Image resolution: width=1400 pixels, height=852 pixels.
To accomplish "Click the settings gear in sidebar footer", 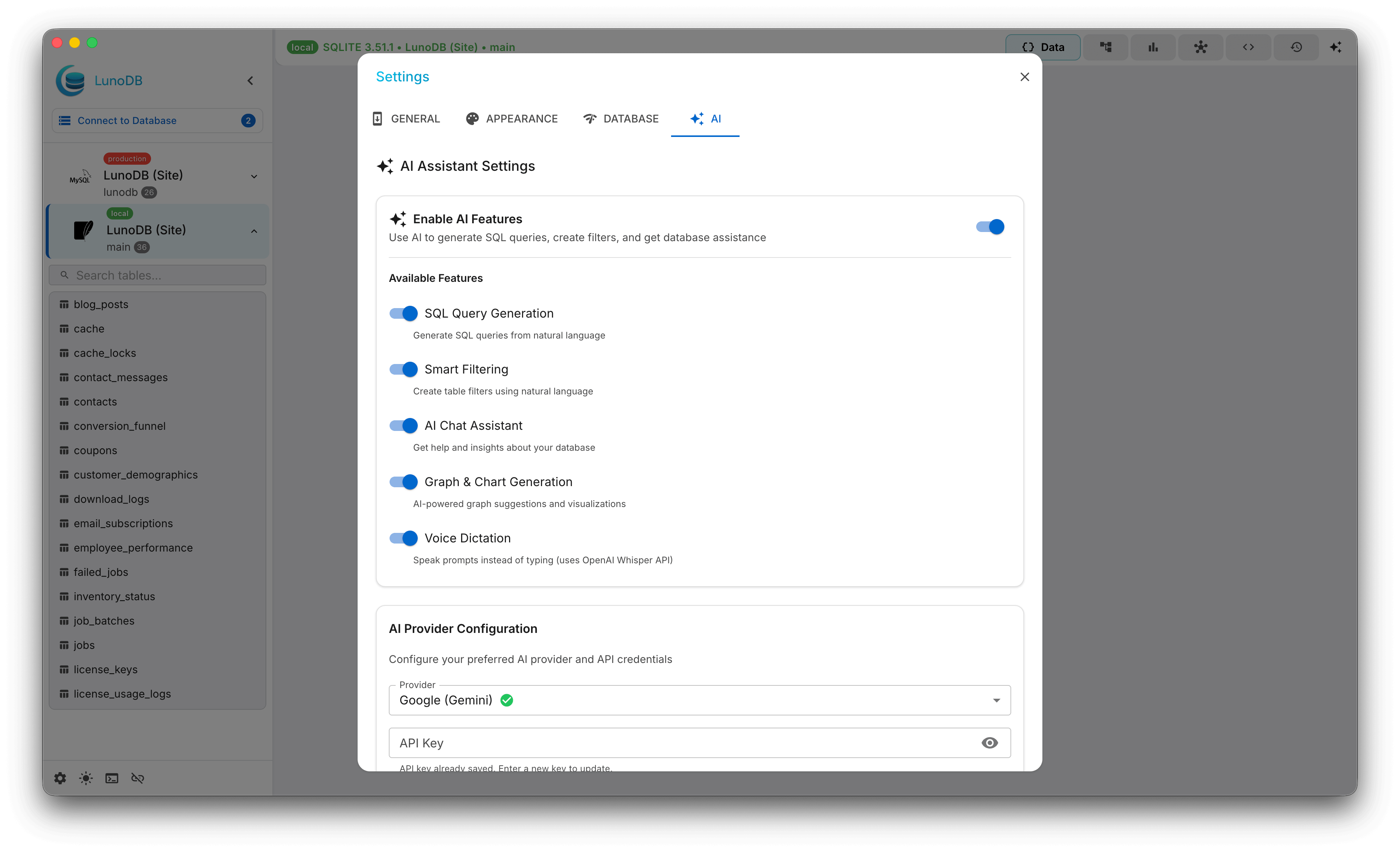I will [x=60, y=778].
